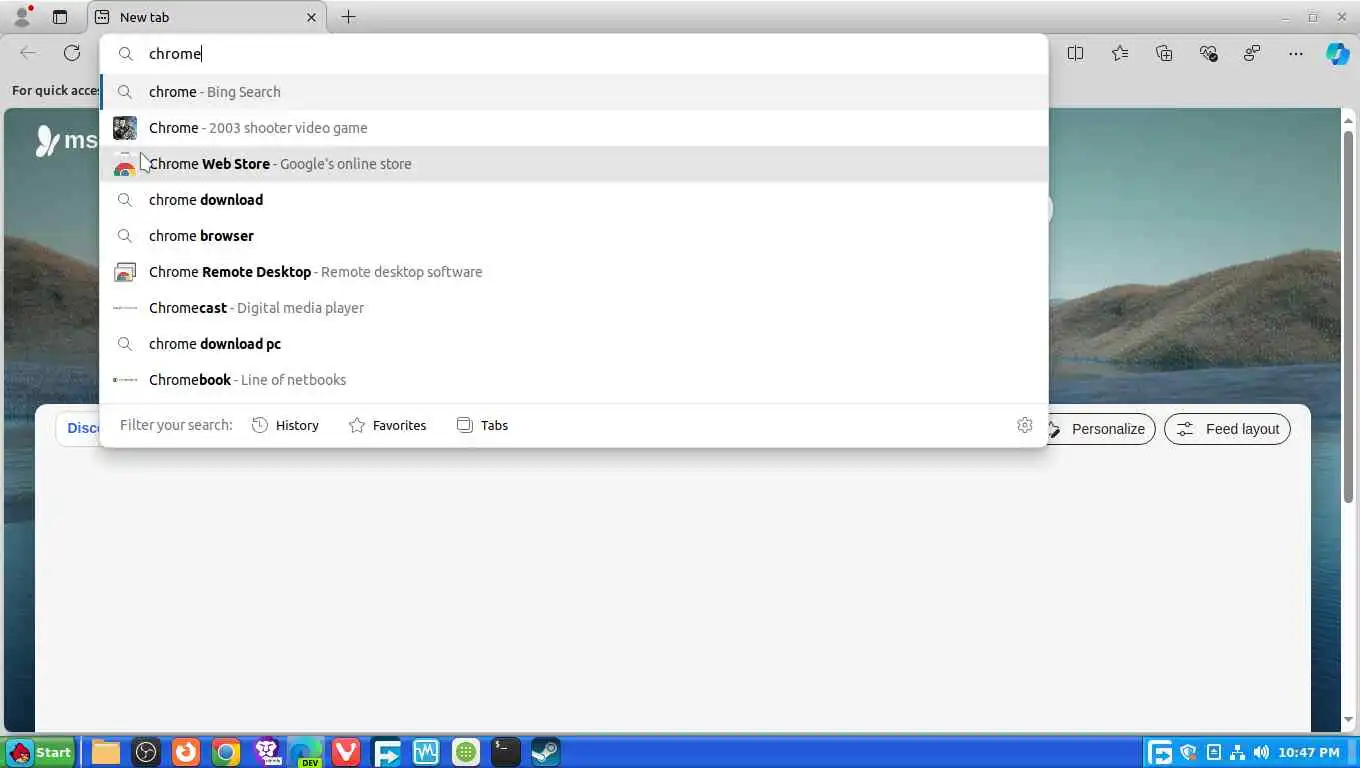Launch Google Chrome from taskbar
Image resolution: width=1360 pixels, height=768 pixels.
pos(226,752)
